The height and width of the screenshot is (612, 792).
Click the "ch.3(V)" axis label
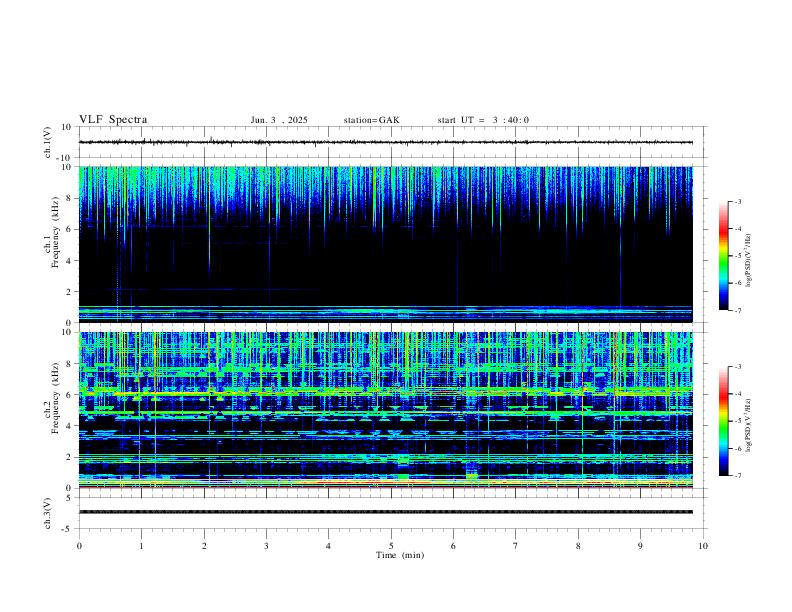click(47, 513)
